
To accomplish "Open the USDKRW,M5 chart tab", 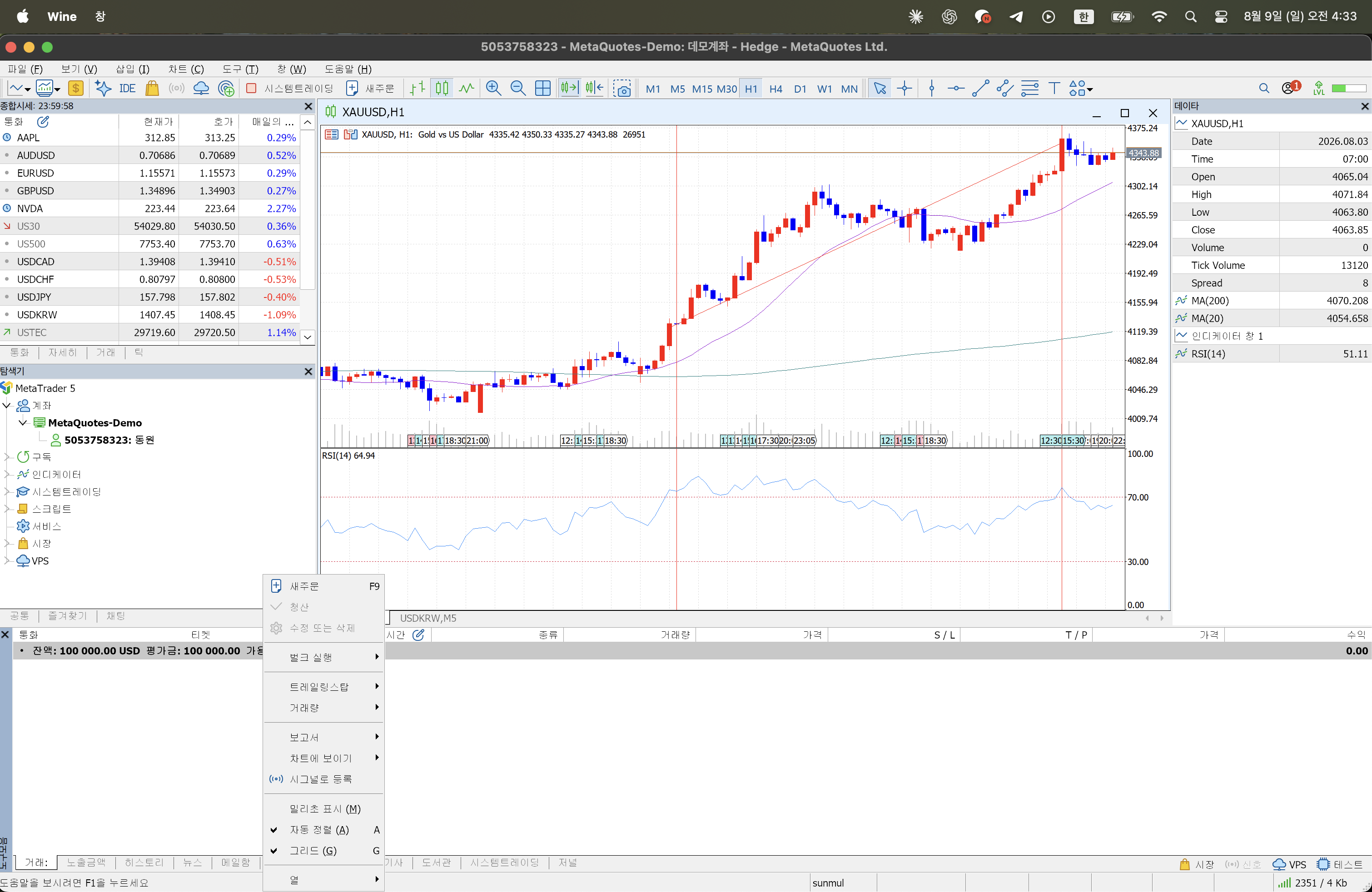I will (428, 618).
